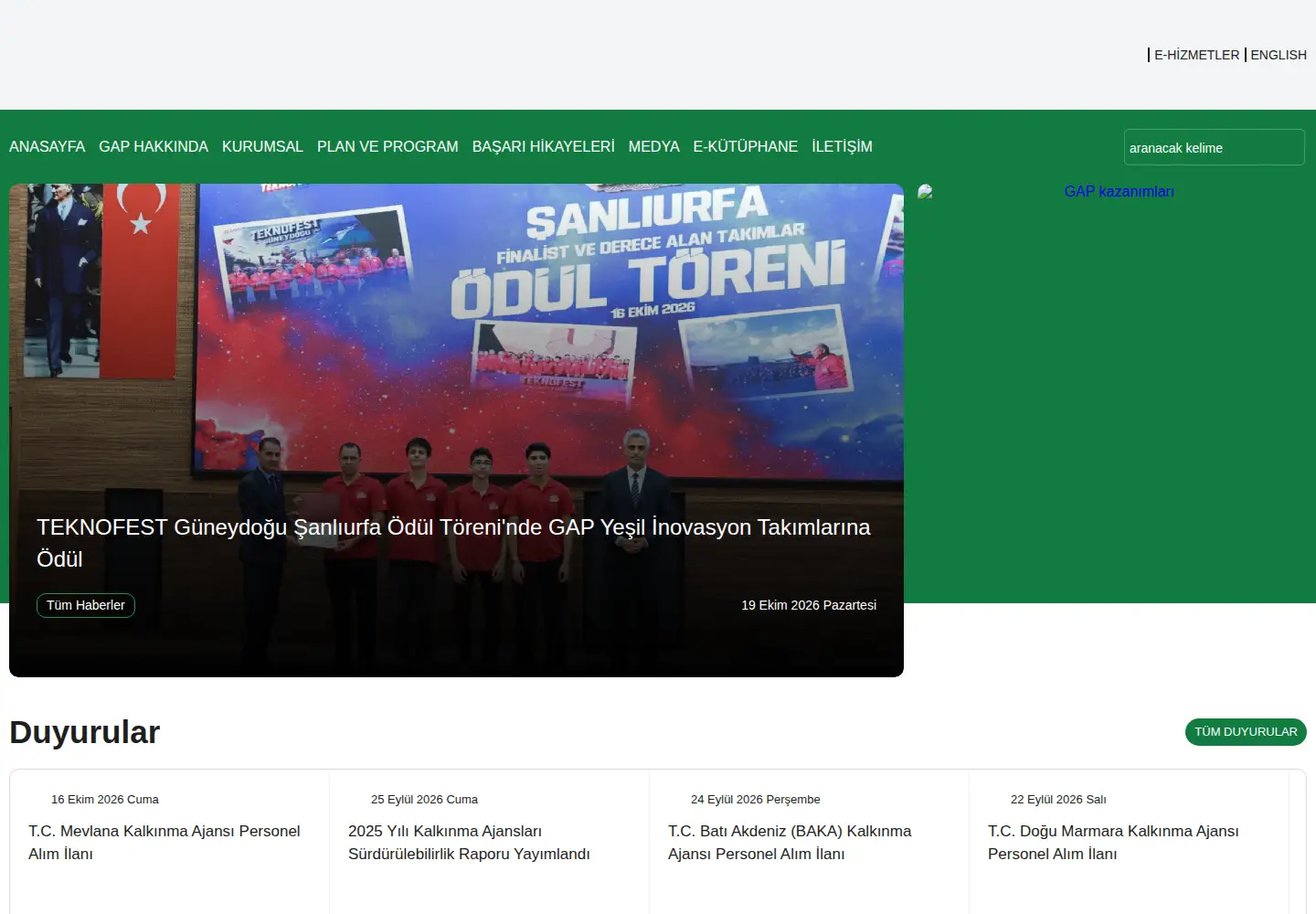Click the Duyurular section heading
Screen dimensions: 1316x914
[x=85, y=732]
